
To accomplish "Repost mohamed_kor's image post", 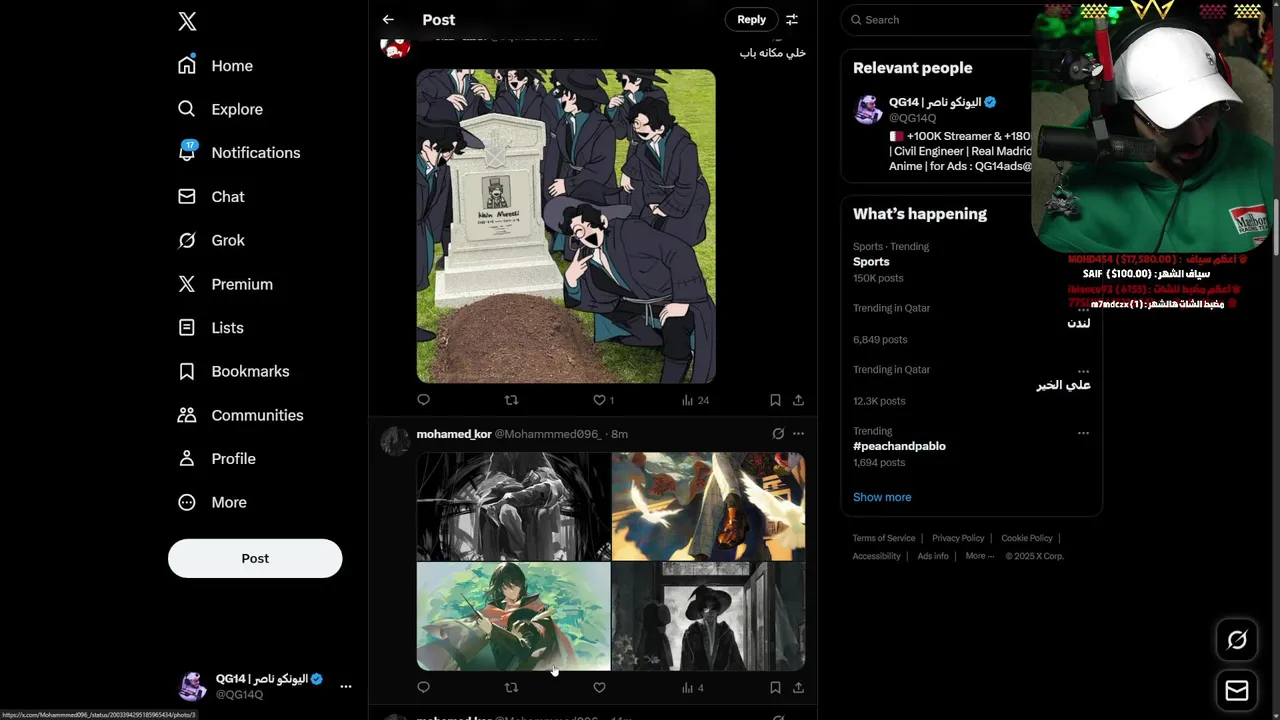I will tap(511, 688).
